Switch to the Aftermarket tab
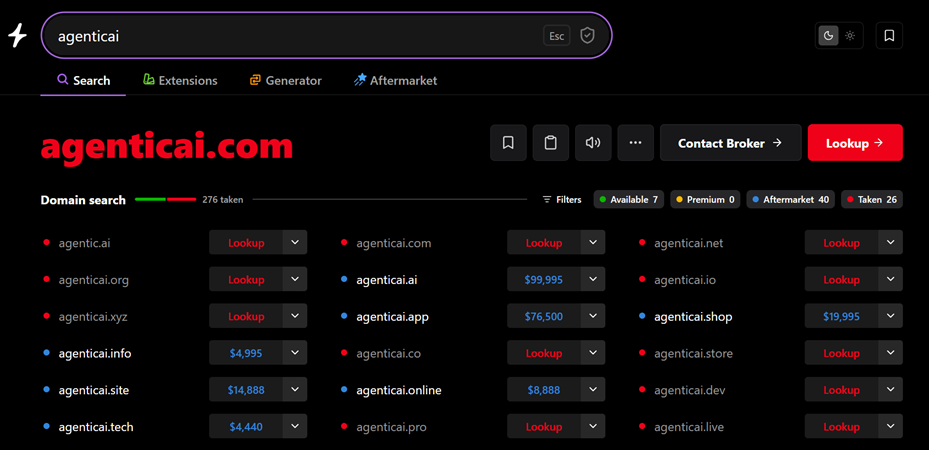 [395, 81]
